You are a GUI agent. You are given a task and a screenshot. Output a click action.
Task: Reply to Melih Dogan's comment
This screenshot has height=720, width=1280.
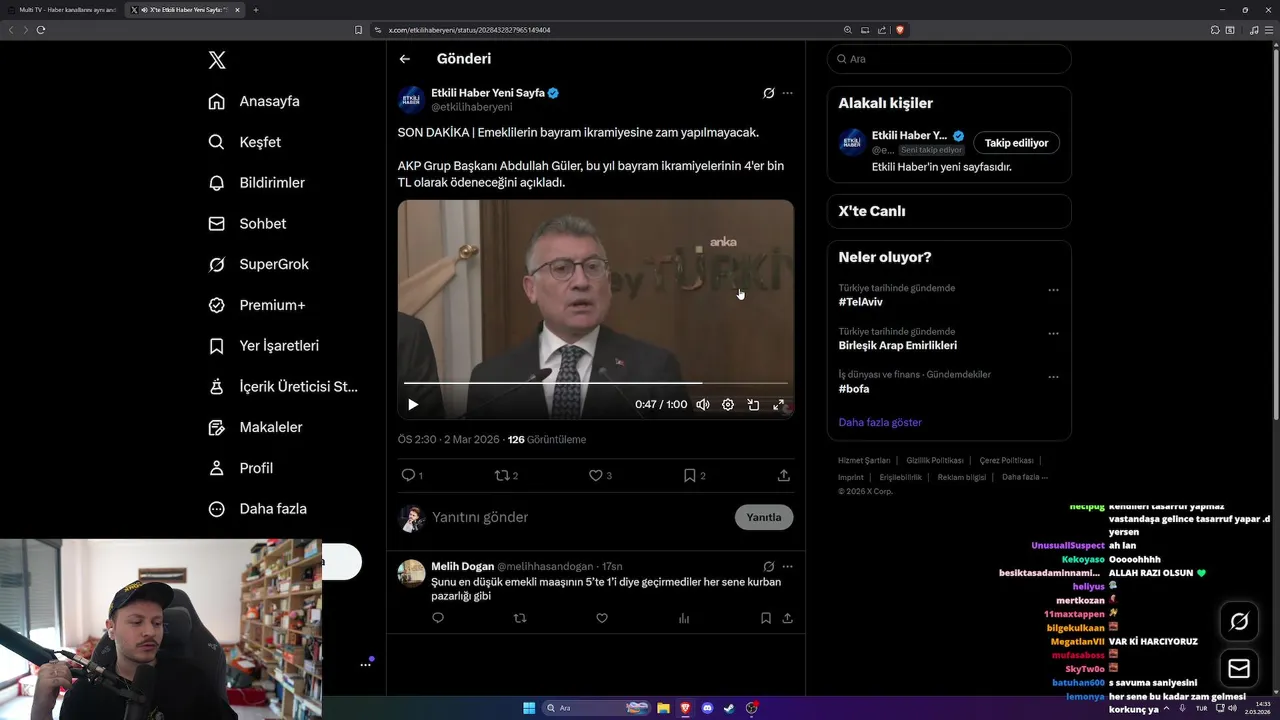(x=438, y=618)
